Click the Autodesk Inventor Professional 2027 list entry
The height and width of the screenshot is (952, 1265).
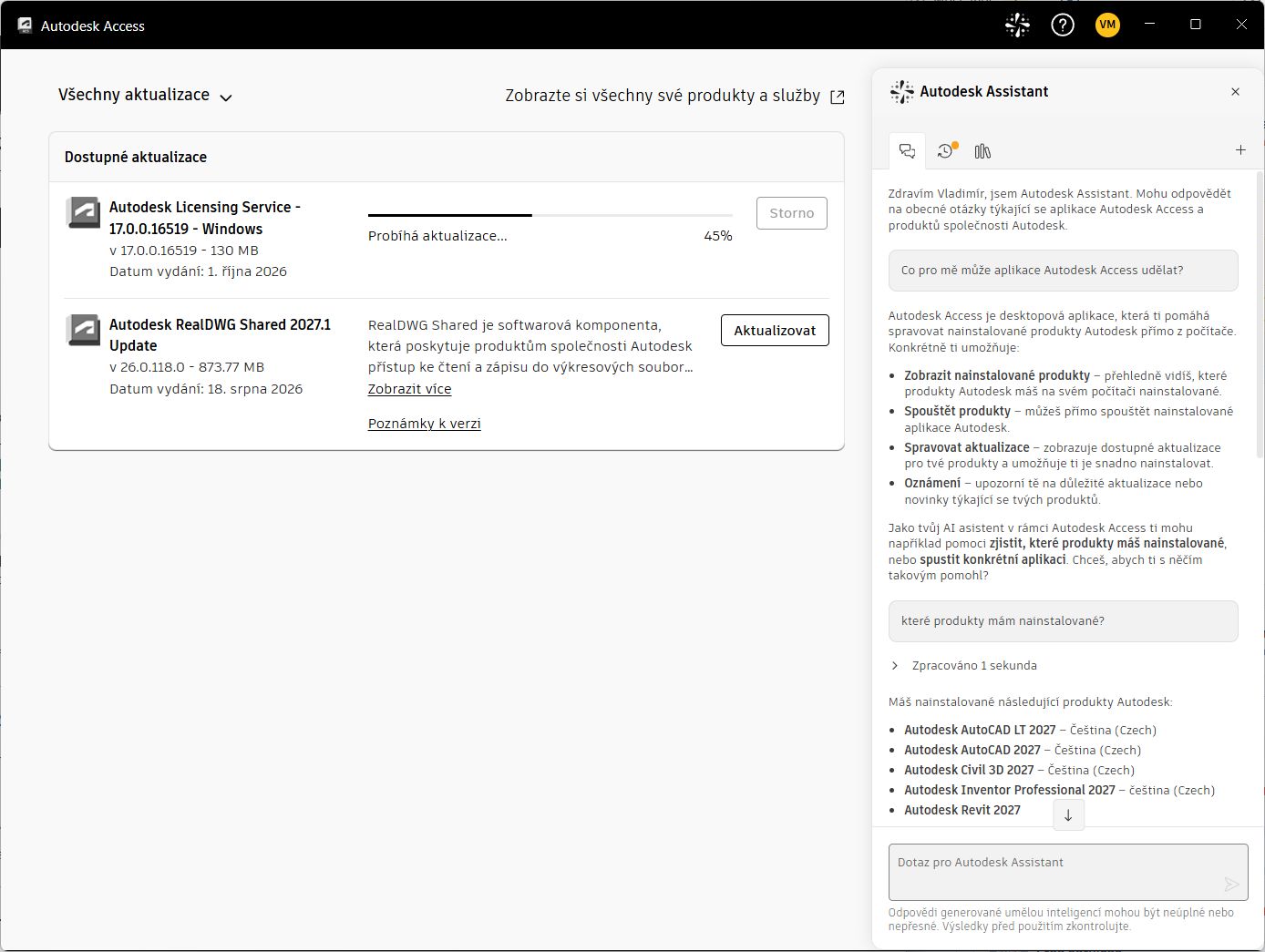click(1059, 790)
